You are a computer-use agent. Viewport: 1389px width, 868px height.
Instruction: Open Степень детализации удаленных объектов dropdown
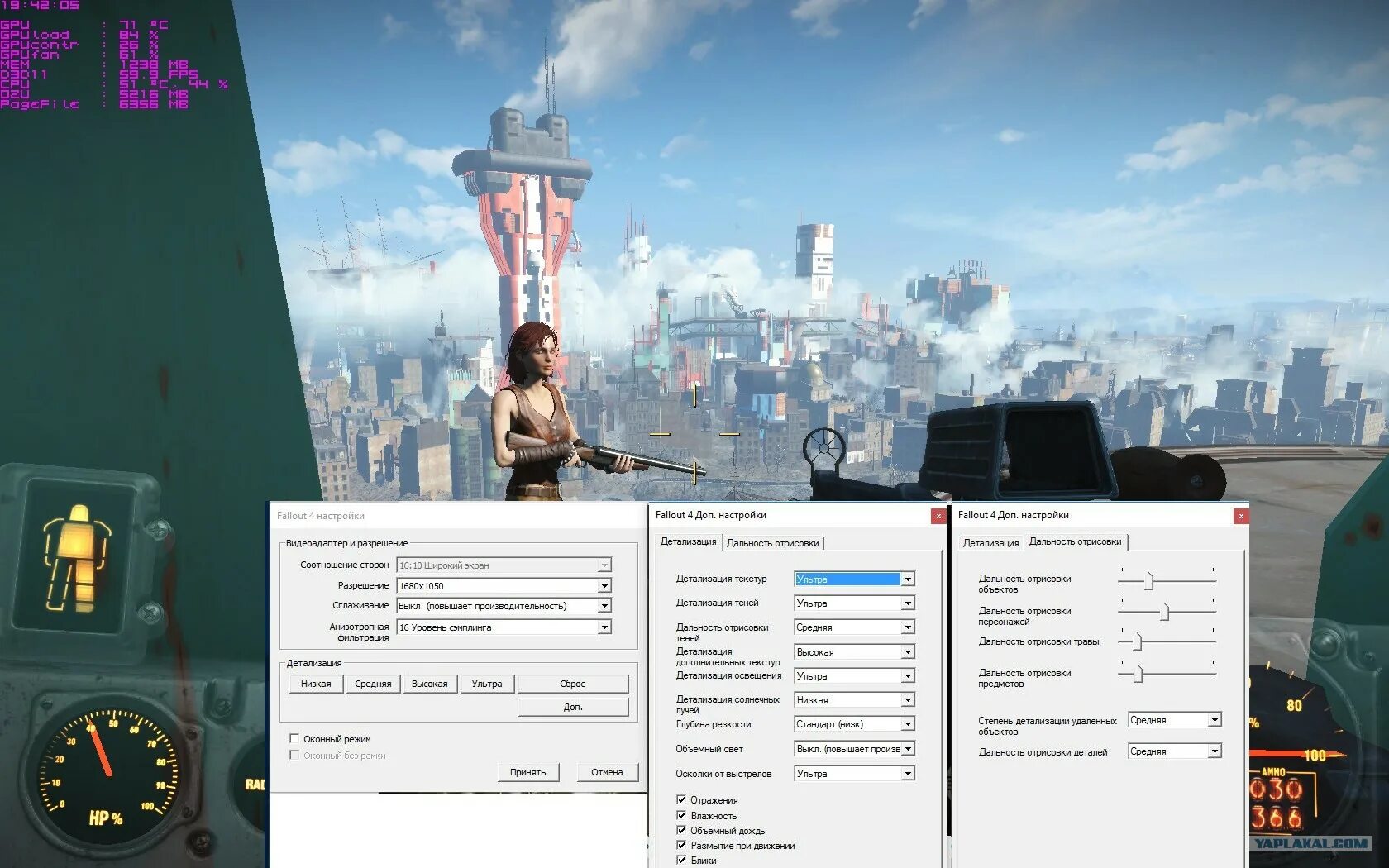click(x=1175, y=720)
